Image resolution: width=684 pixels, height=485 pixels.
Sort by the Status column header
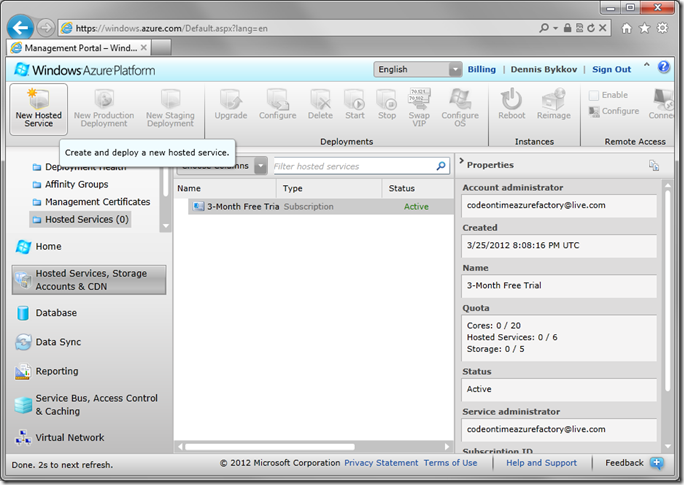coord(418,188)
